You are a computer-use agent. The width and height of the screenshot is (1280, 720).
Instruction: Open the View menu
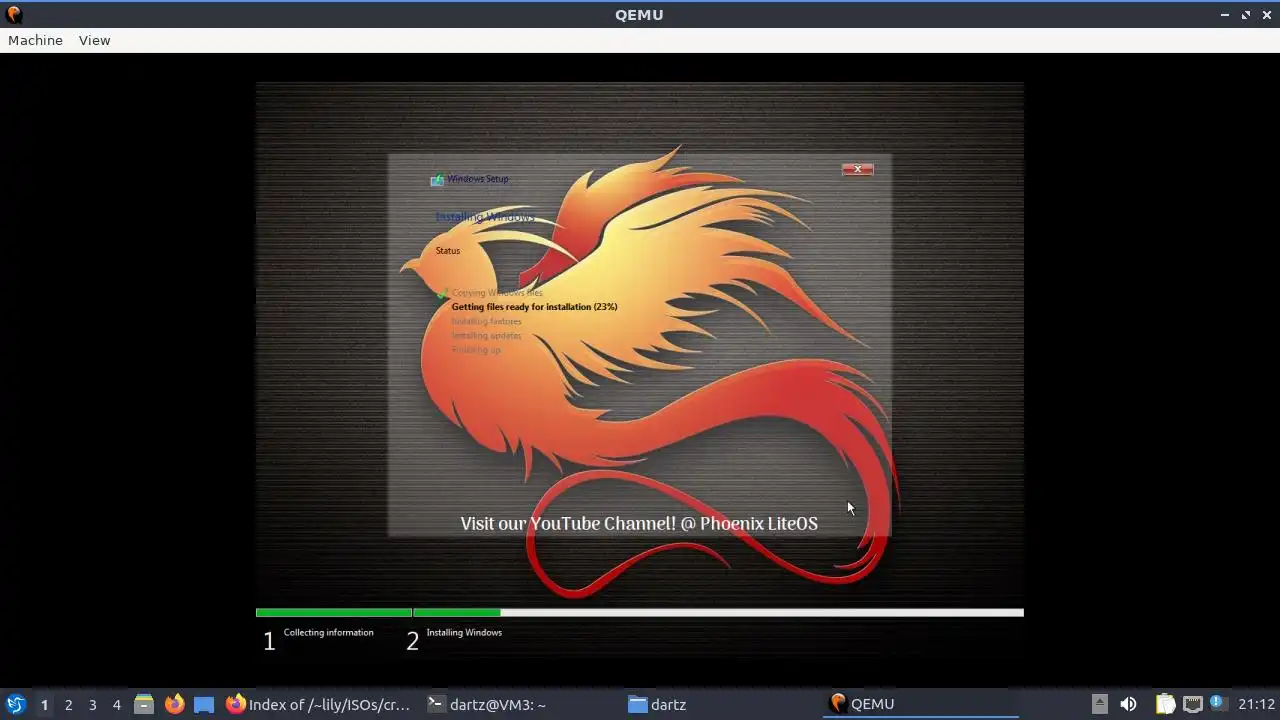94,40
